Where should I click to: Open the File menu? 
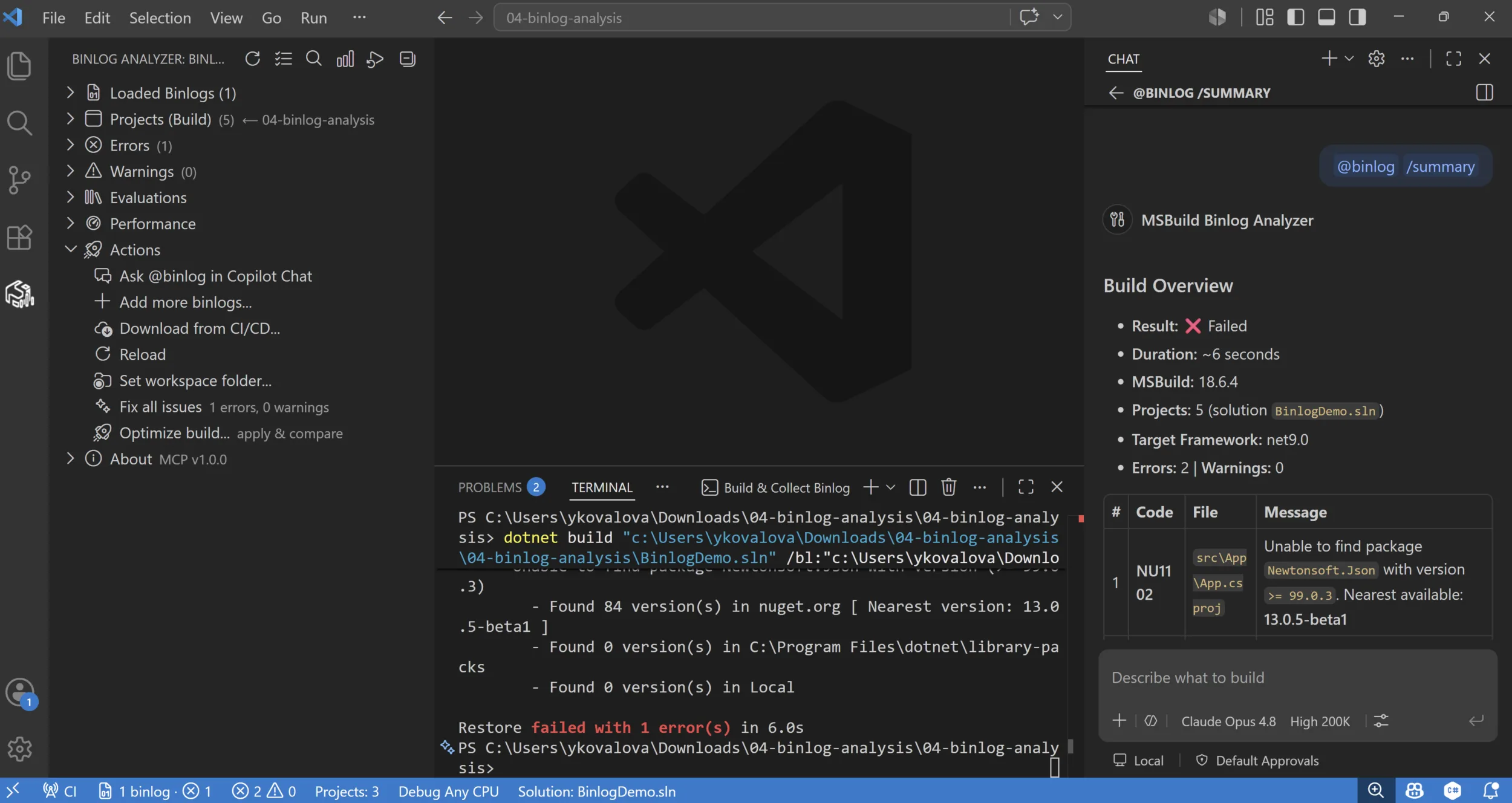[53, 18]
